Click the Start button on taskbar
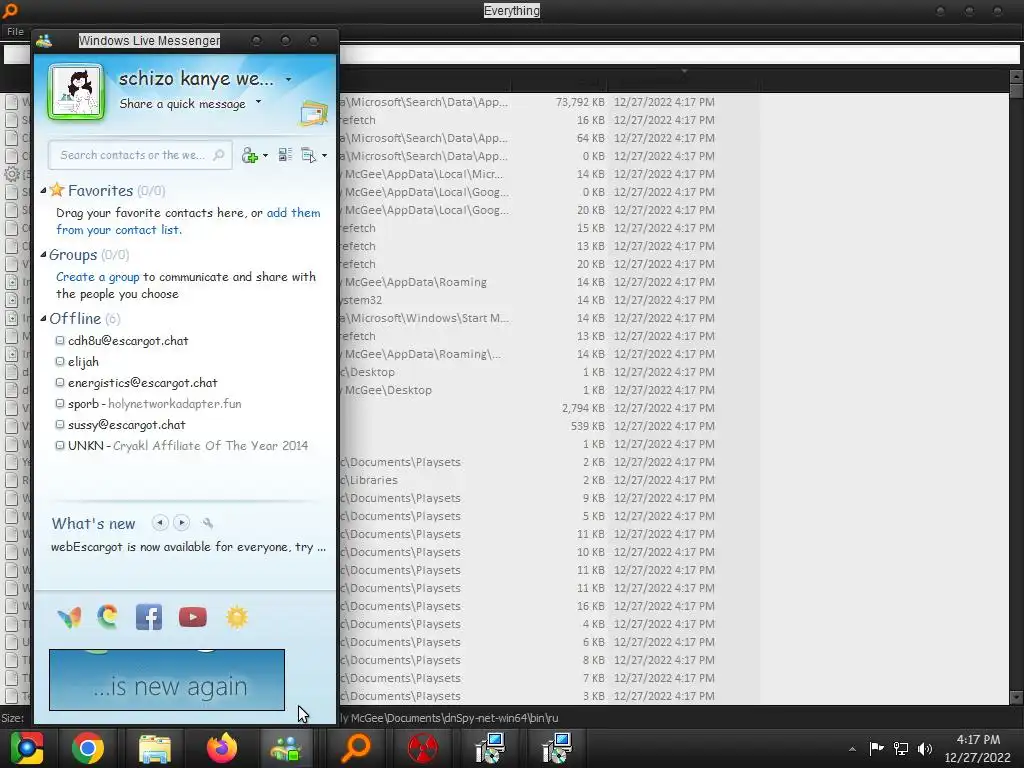Viewport: 1024px width, 768px height. (x=27, y=748)
